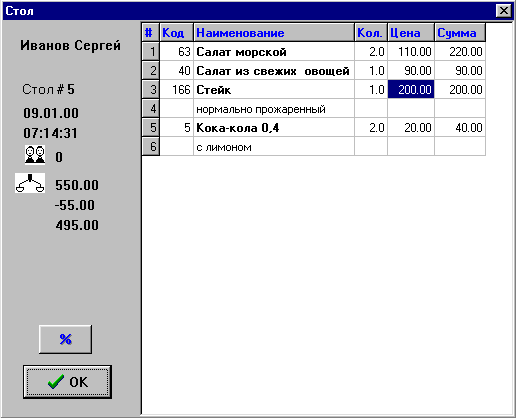
Task: Click the waiter name Иванов Сергей
Action: click(70, 45)
